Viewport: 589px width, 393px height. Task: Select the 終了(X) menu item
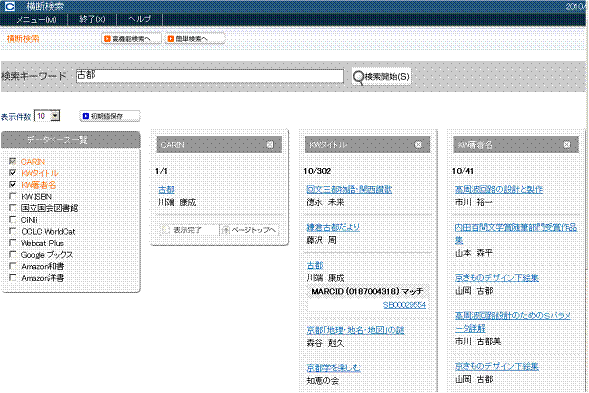92,19
